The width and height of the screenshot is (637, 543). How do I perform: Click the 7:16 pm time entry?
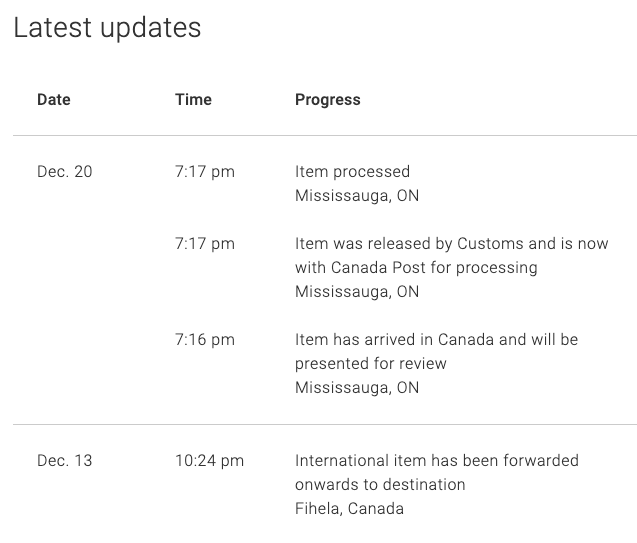[x=204, y=340]
